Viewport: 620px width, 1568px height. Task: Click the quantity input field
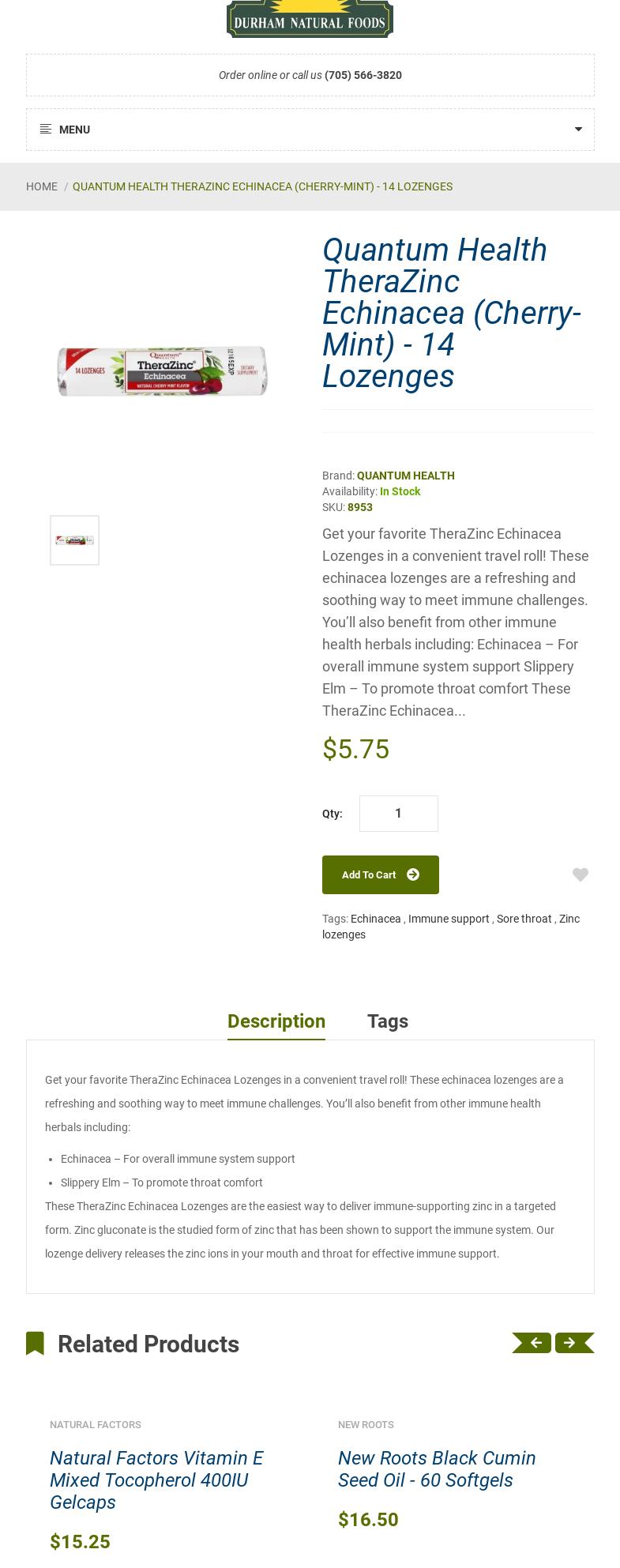398,814
